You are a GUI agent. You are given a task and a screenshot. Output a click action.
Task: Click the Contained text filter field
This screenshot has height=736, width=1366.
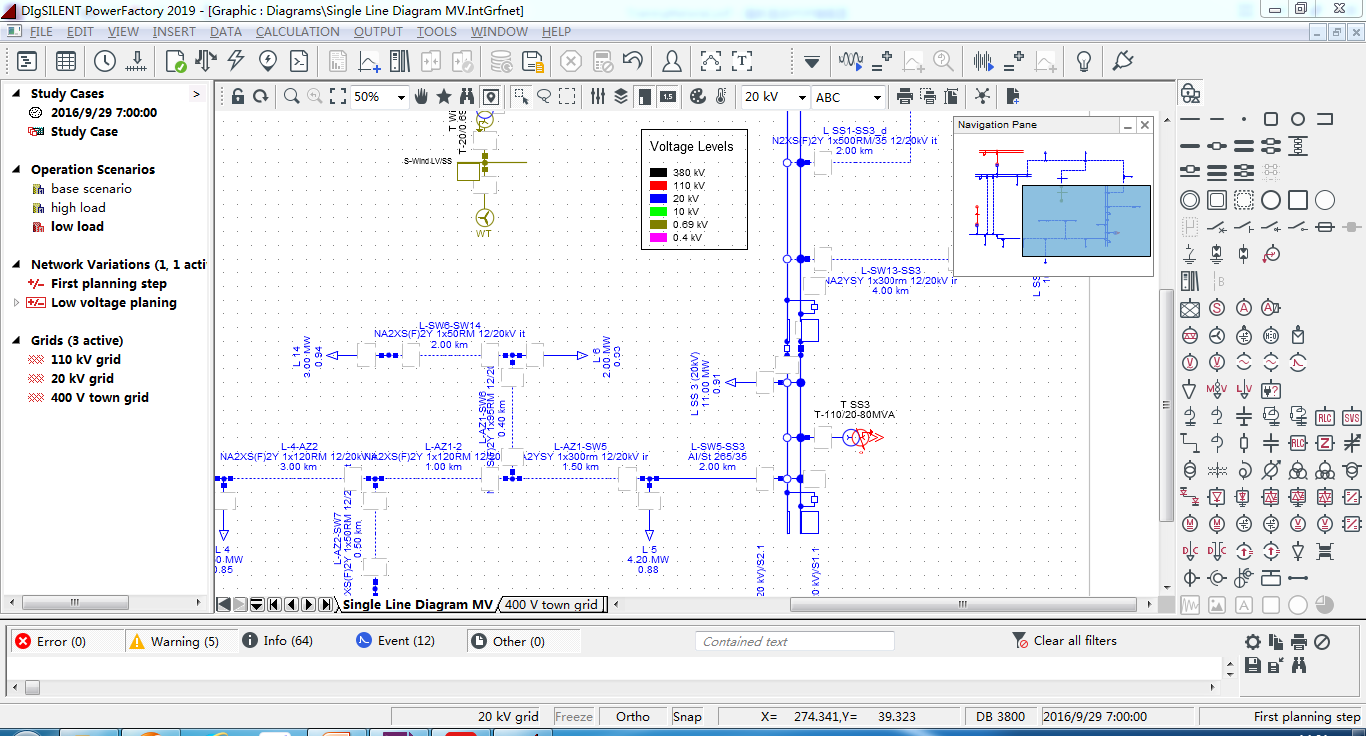[x=794, y=641]
